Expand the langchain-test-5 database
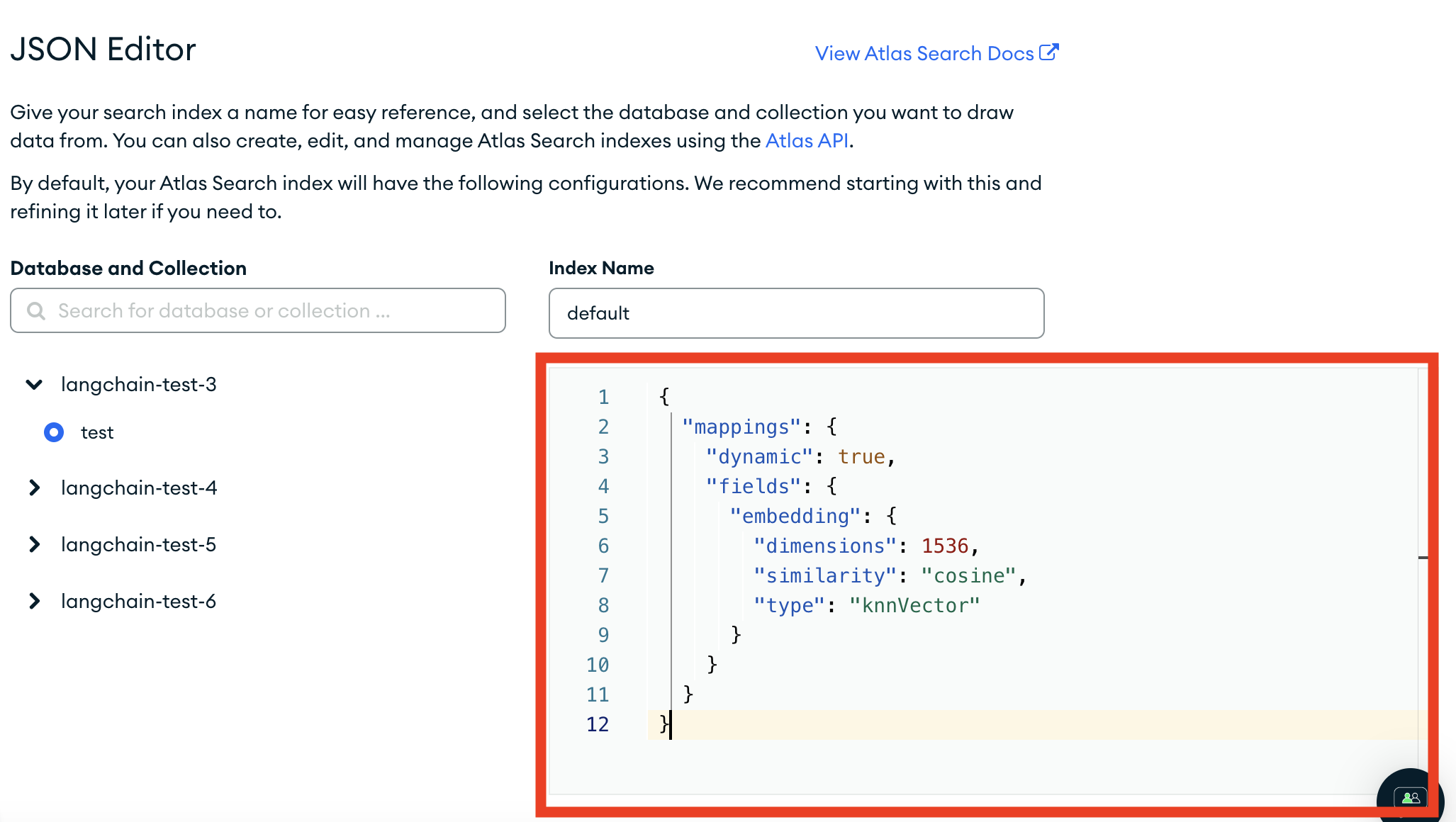The width and height of the screenshot is (1456, 822). (x=35, y=545)
